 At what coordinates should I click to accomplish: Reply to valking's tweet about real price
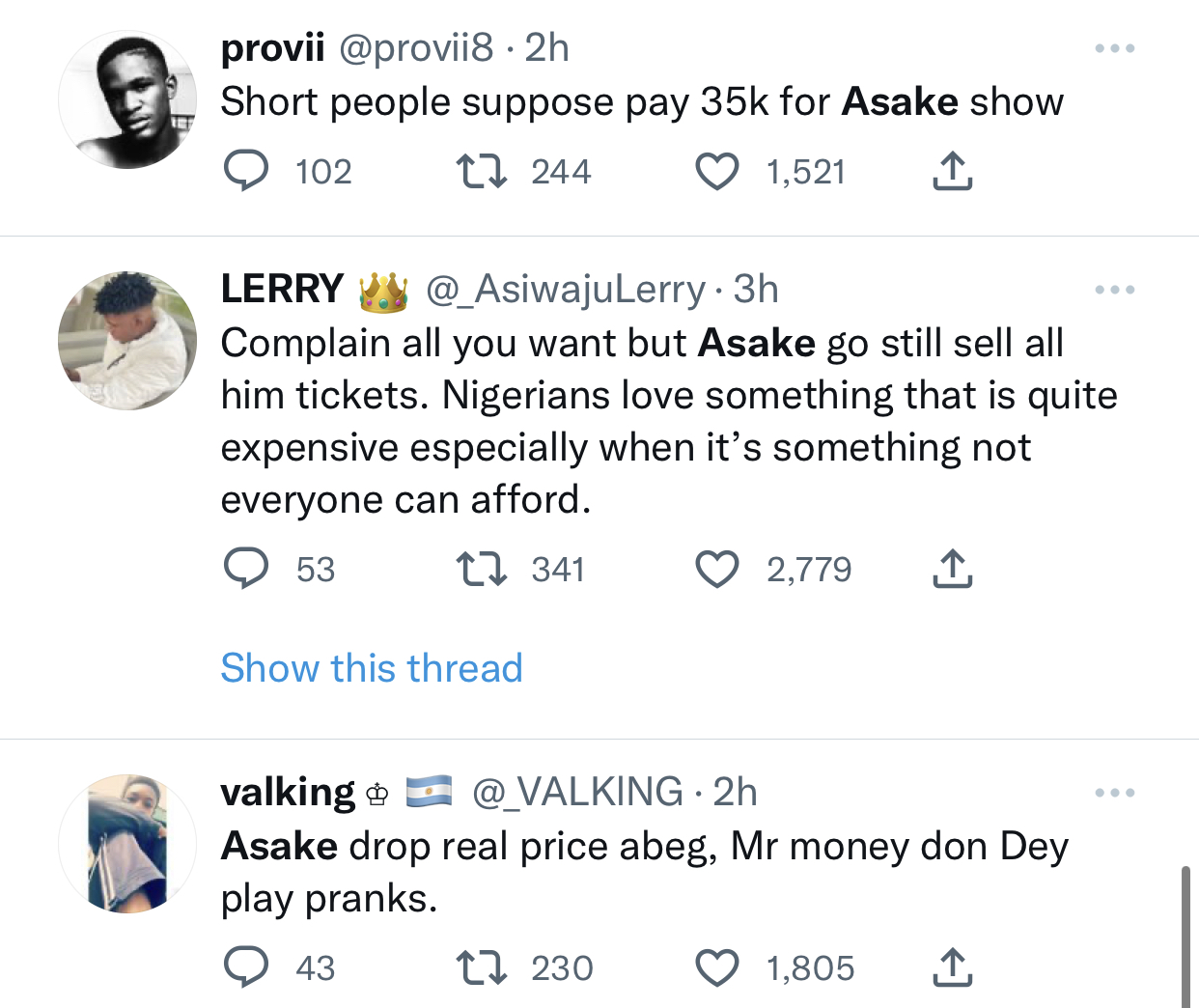(246, 967)
